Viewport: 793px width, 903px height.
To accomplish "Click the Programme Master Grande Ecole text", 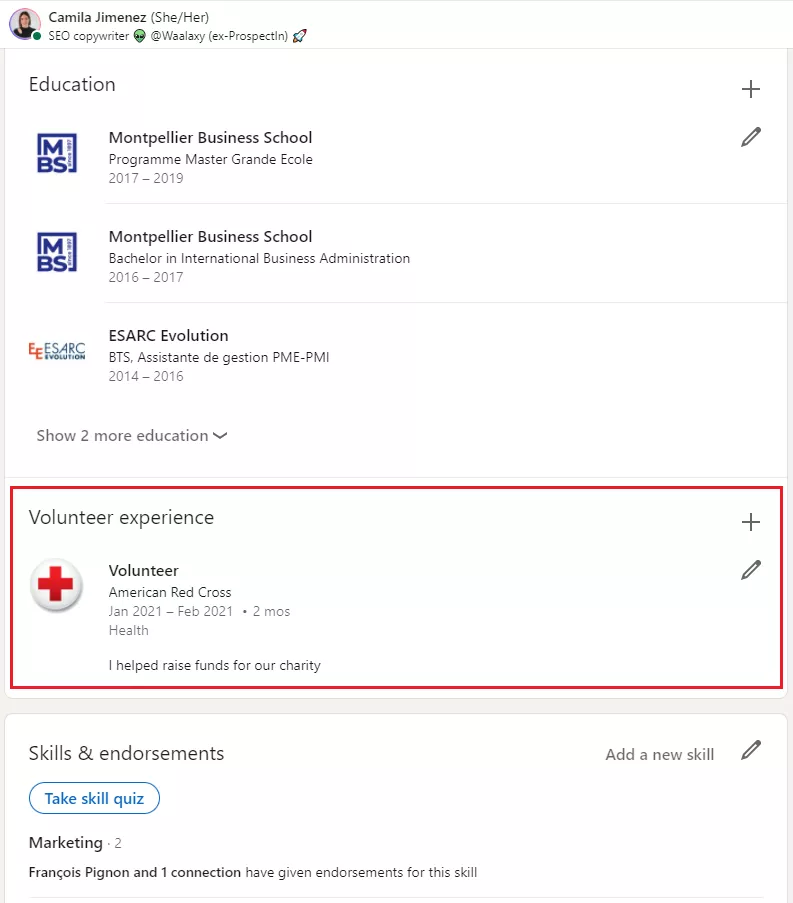I will point(210,159).
